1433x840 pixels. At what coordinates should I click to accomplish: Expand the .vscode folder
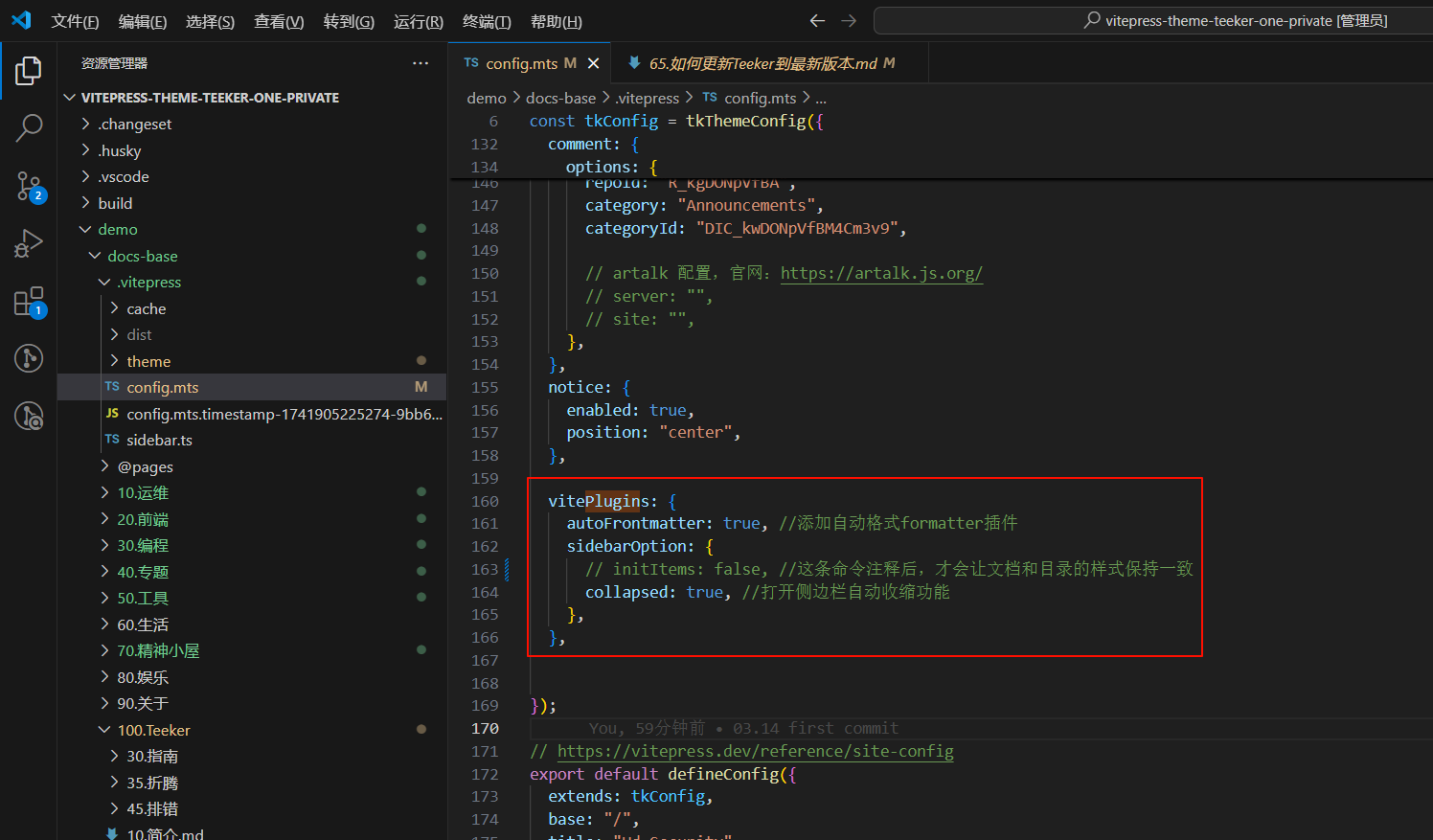pyautogui.click(x=124, y=176)
